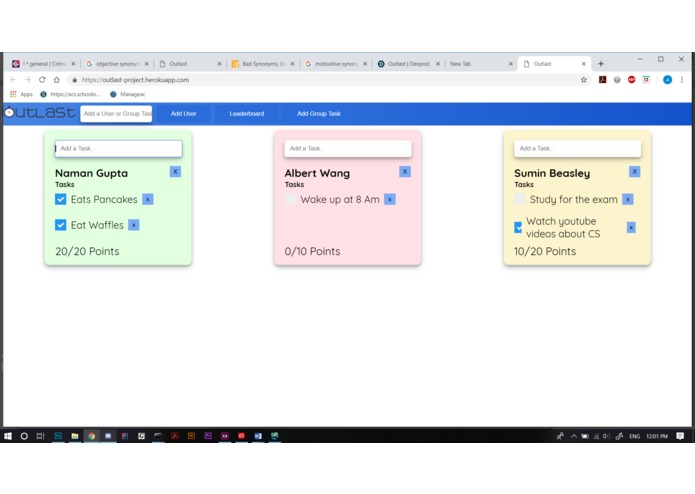Open the Windows notification center icon
Viewport: 695px width, 494px height.
coord(680,436)
